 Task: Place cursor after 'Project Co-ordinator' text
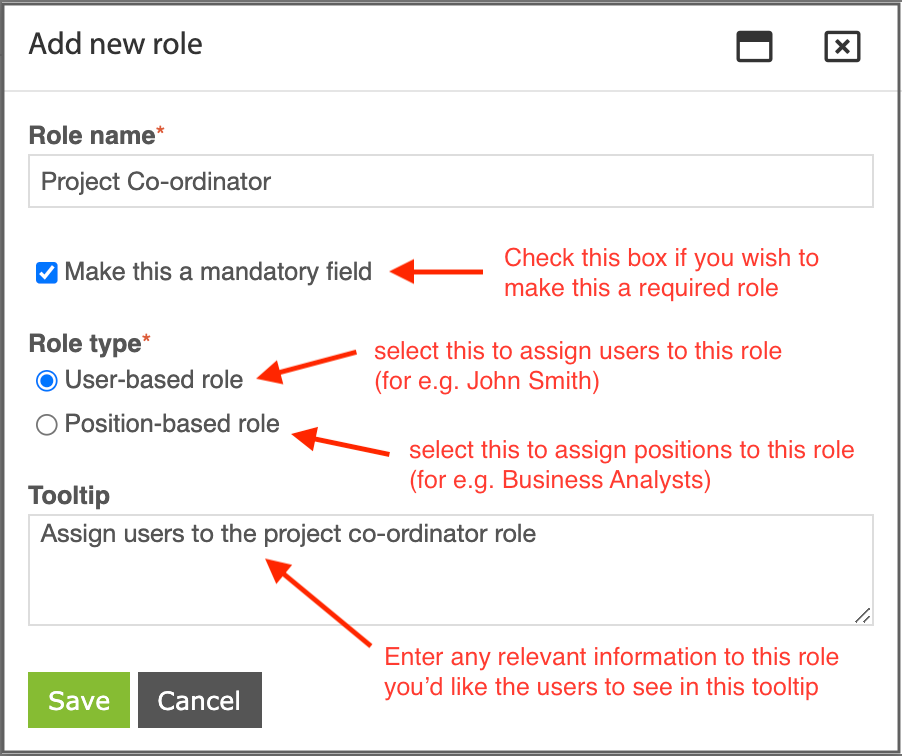pyautogui.click(x=273, y=181)
